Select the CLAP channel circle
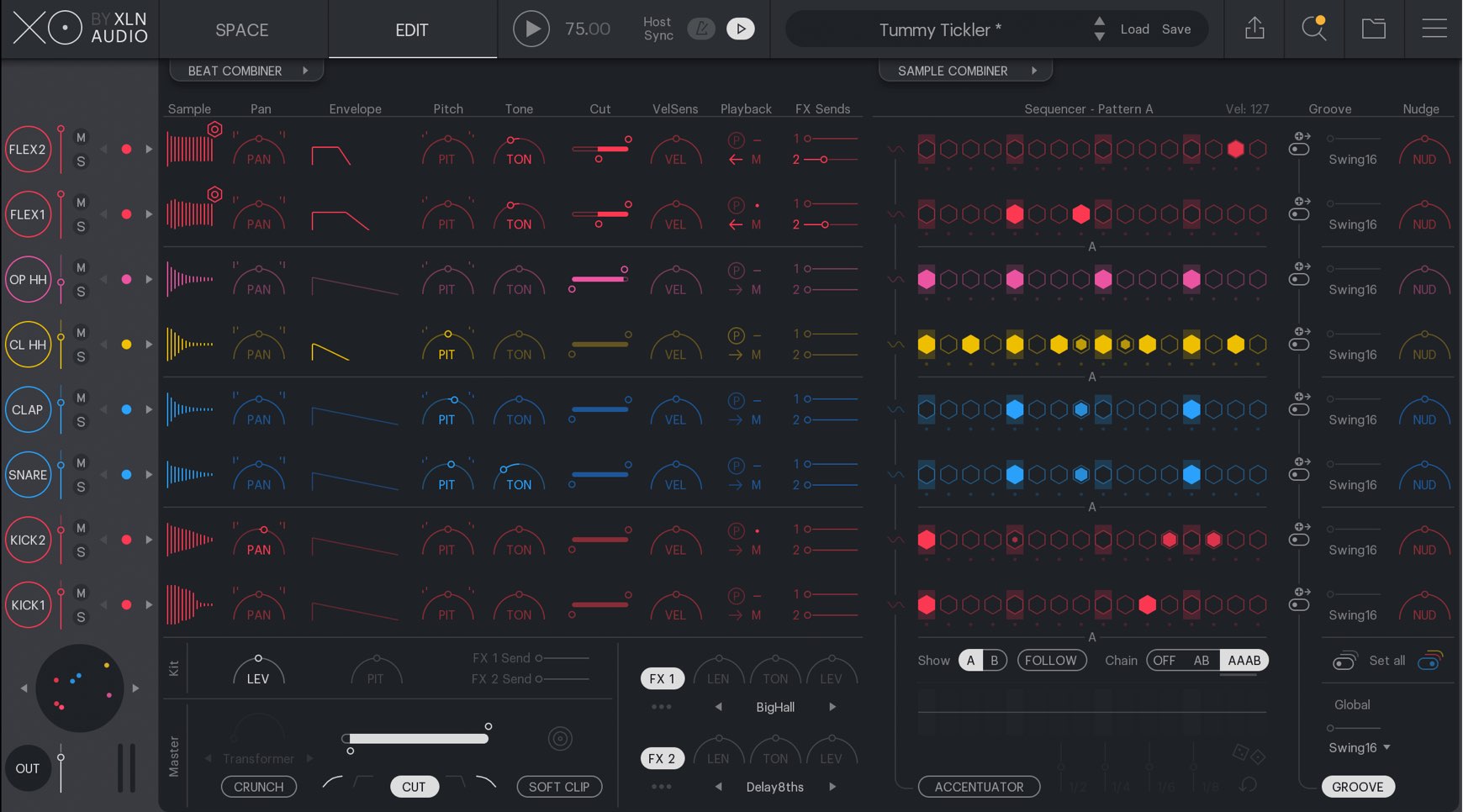The width and height of the screenshot is (1463, 812). coord(28,409)
